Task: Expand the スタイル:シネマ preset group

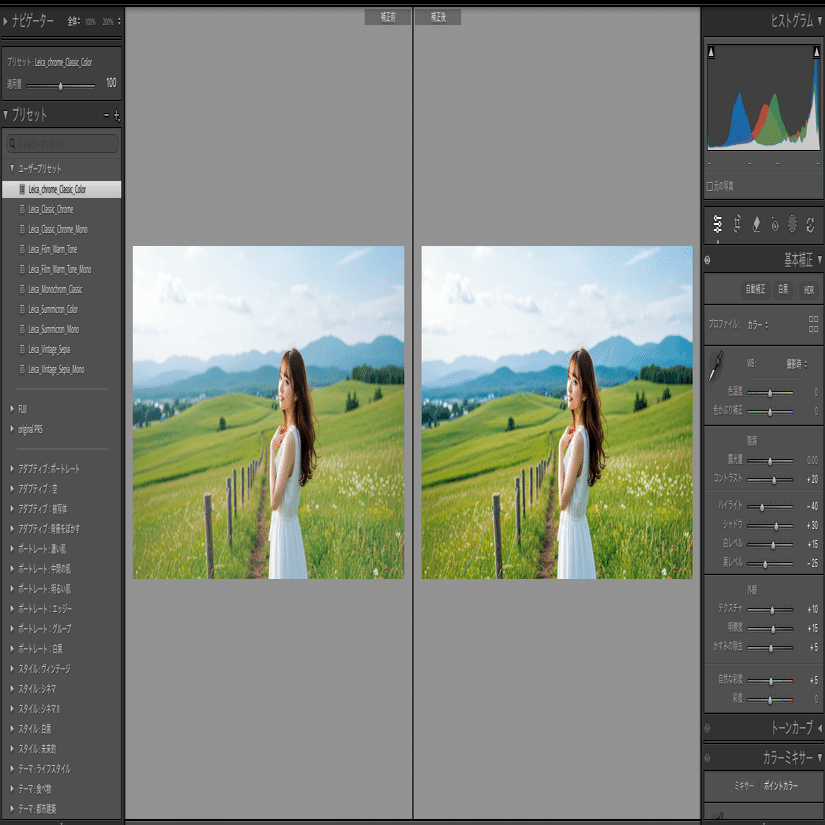Action: 12,688
